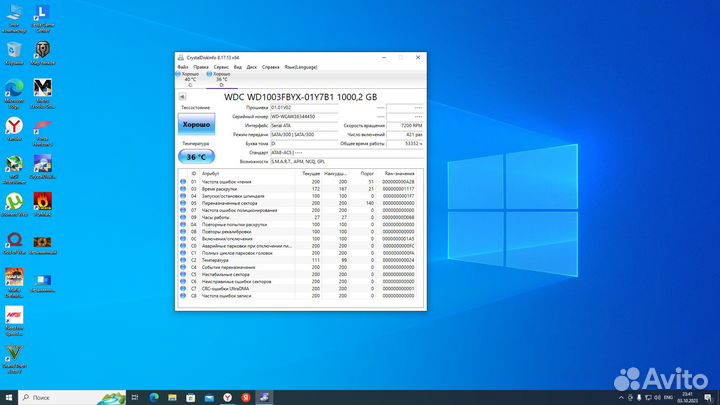The height and width of the screenshot is (405, 720).
Task: Click the blue Хорошо health status button
Action: click(x=196, y=124)
